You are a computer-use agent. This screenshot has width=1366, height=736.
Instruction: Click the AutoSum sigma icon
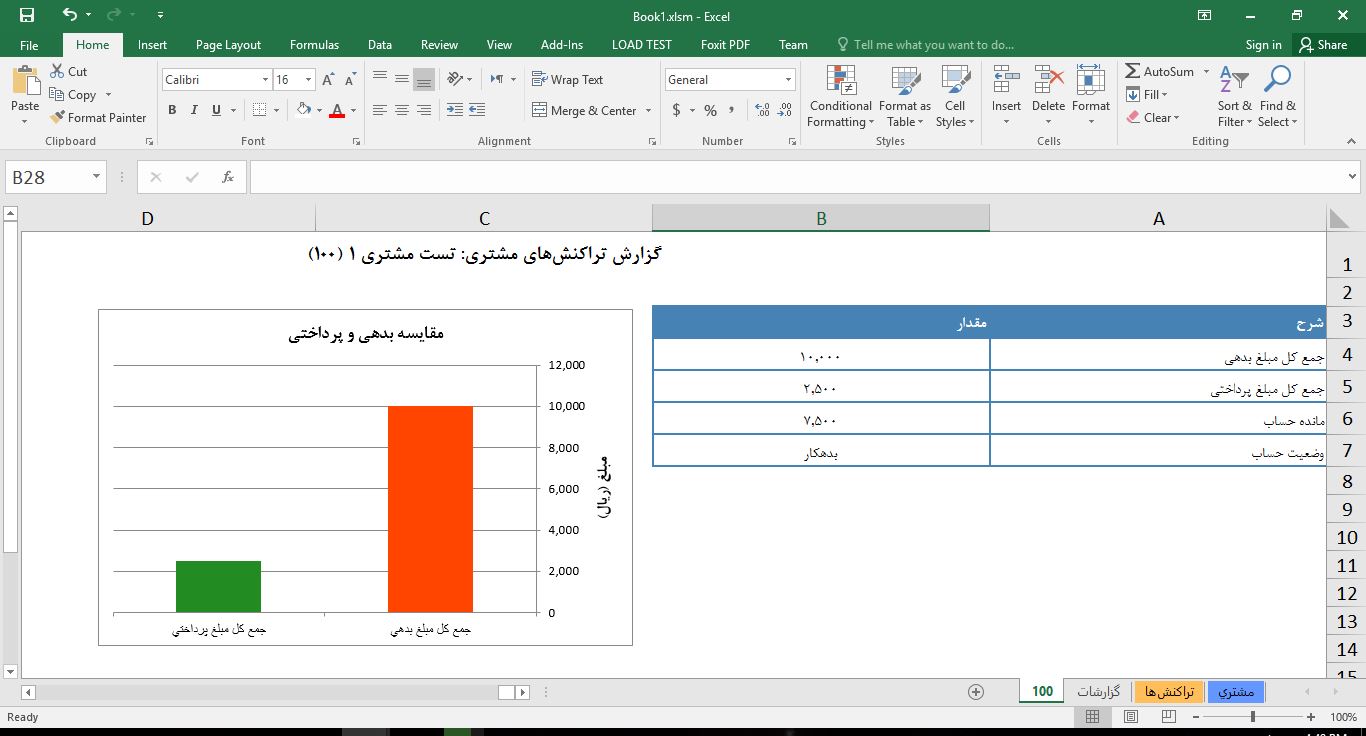click(x=1132, y=72)
